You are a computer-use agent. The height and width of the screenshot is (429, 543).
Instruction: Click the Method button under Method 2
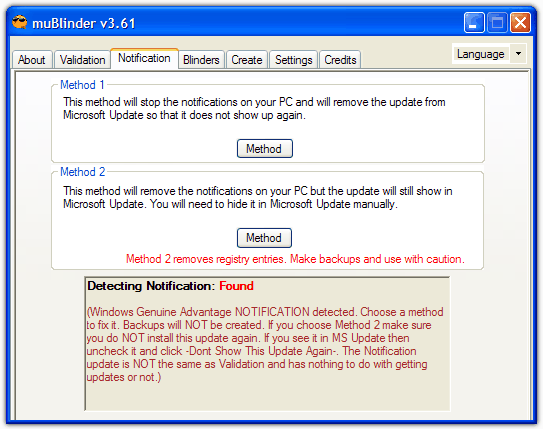coord(264,238)
